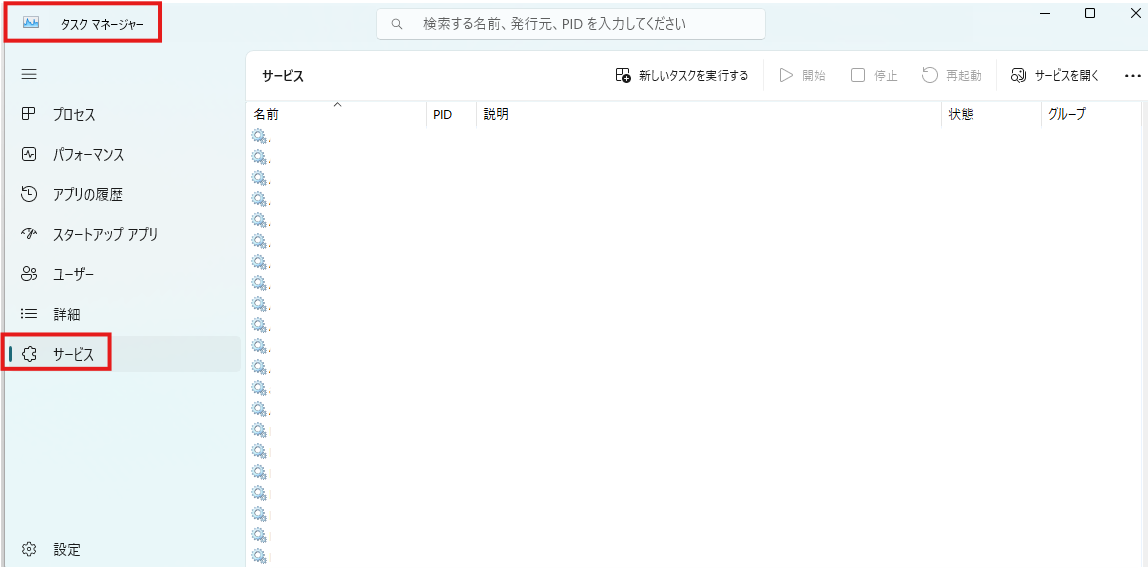Image resolution: width=1148 pixels, height=568 pixels.
Task: Click the 停止 (Stop) service button
Action: [x=874, y=75]
